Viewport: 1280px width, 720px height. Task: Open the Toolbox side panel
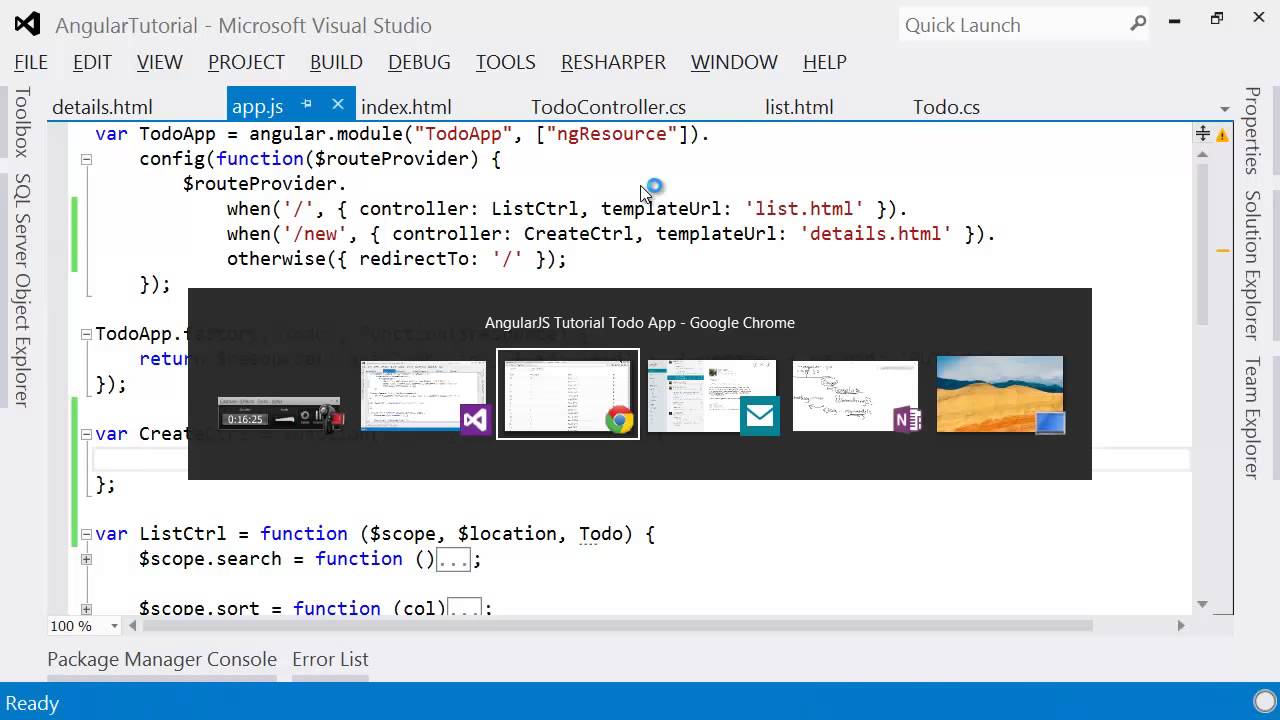[x=22, y=122]
